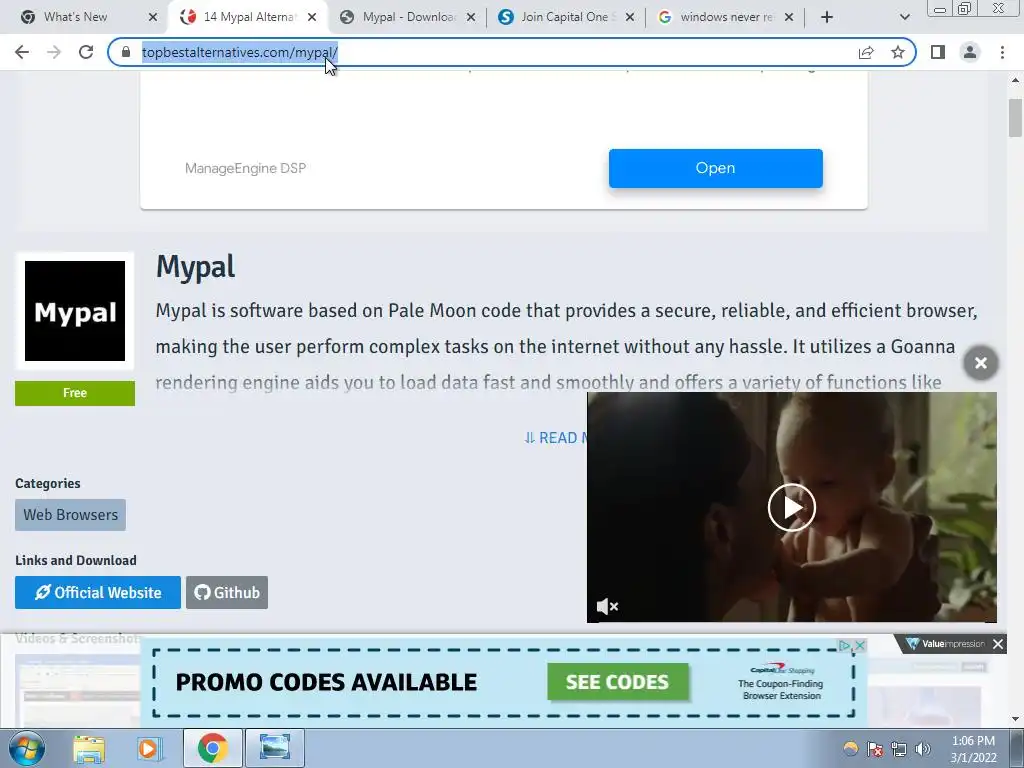Click the scrollbar up arrow
Screen dimensions: 1024x768
(1015, 80)
